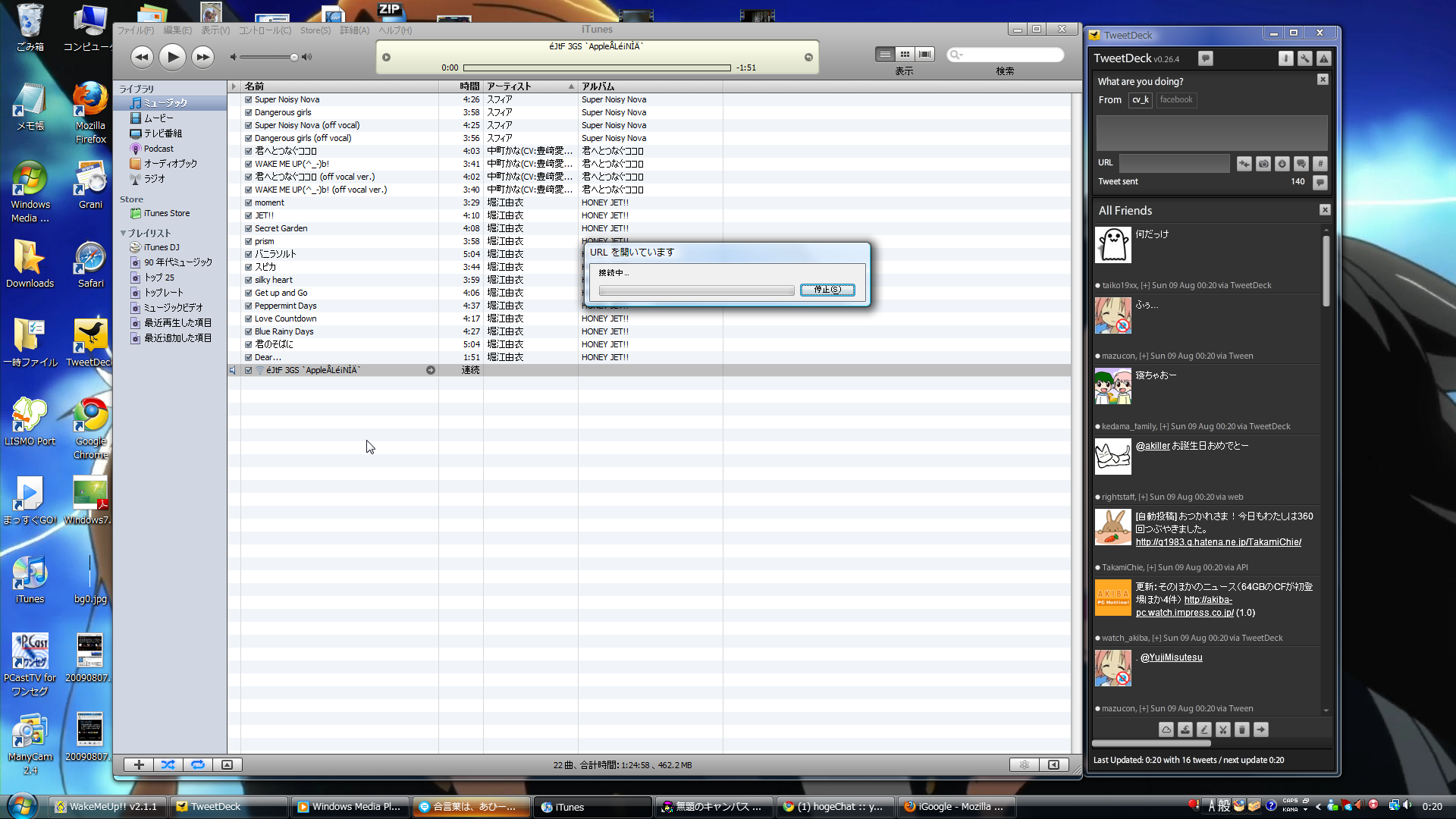The width and height of the screenshot is (1456, 819).
Task: Shorten URL with TweetDeck arrows icon
Action: coord(1244,164)
